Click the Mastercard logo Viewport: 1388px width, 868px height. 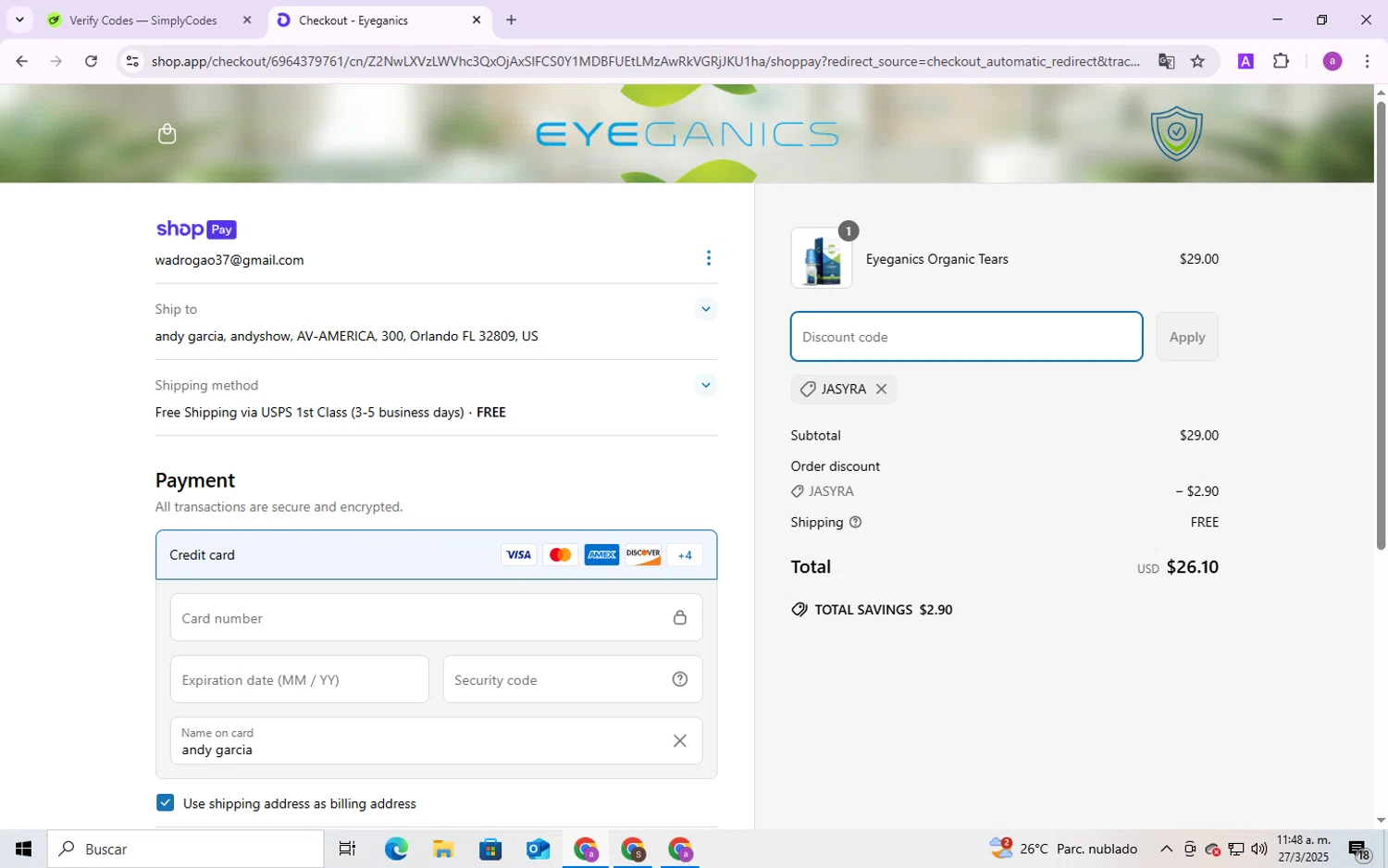click(x=561, y=555)
